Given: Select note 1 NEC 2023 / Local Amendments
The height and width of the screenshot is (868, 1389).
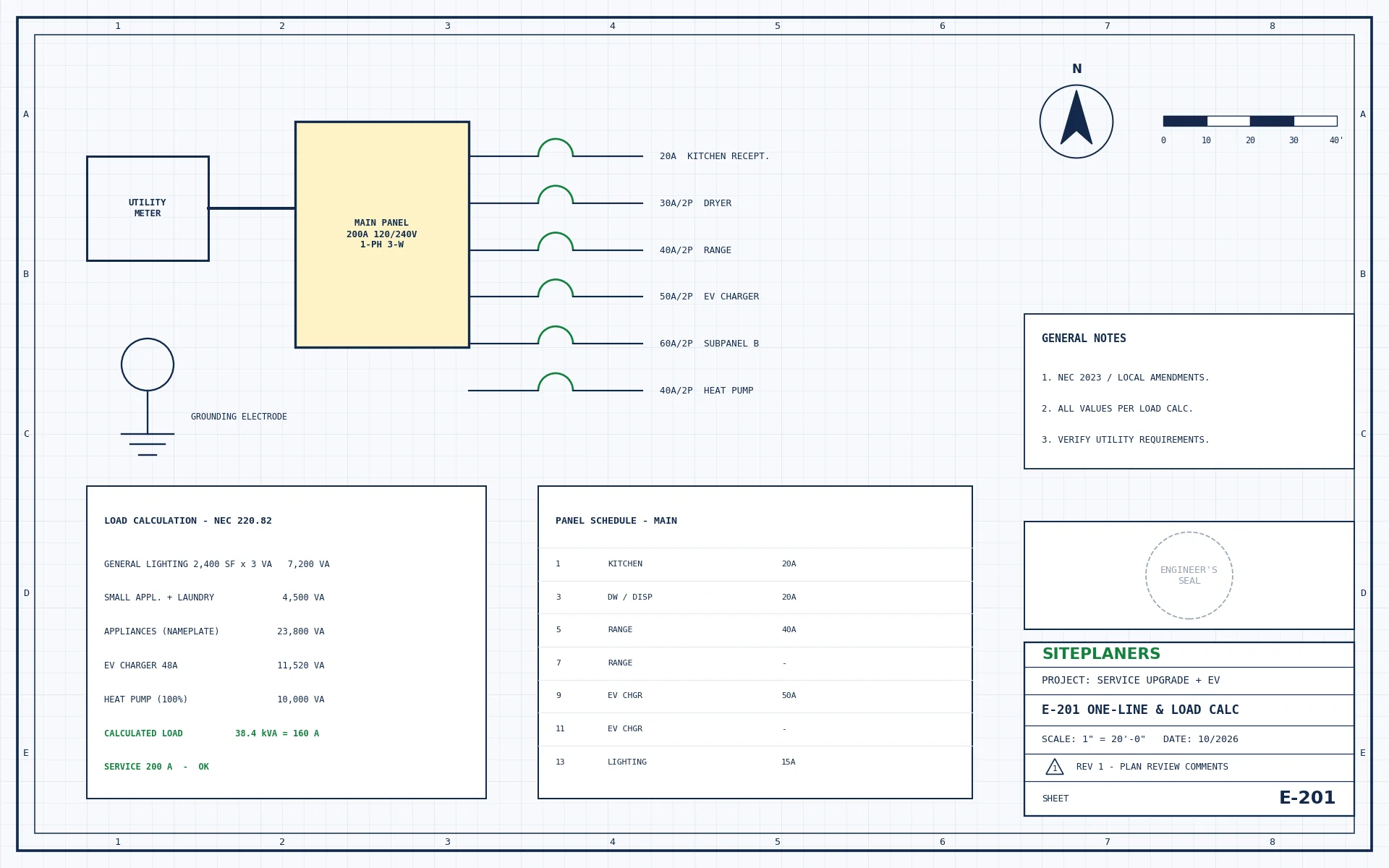Looking at the screenshot, I should click(1126, 378).
